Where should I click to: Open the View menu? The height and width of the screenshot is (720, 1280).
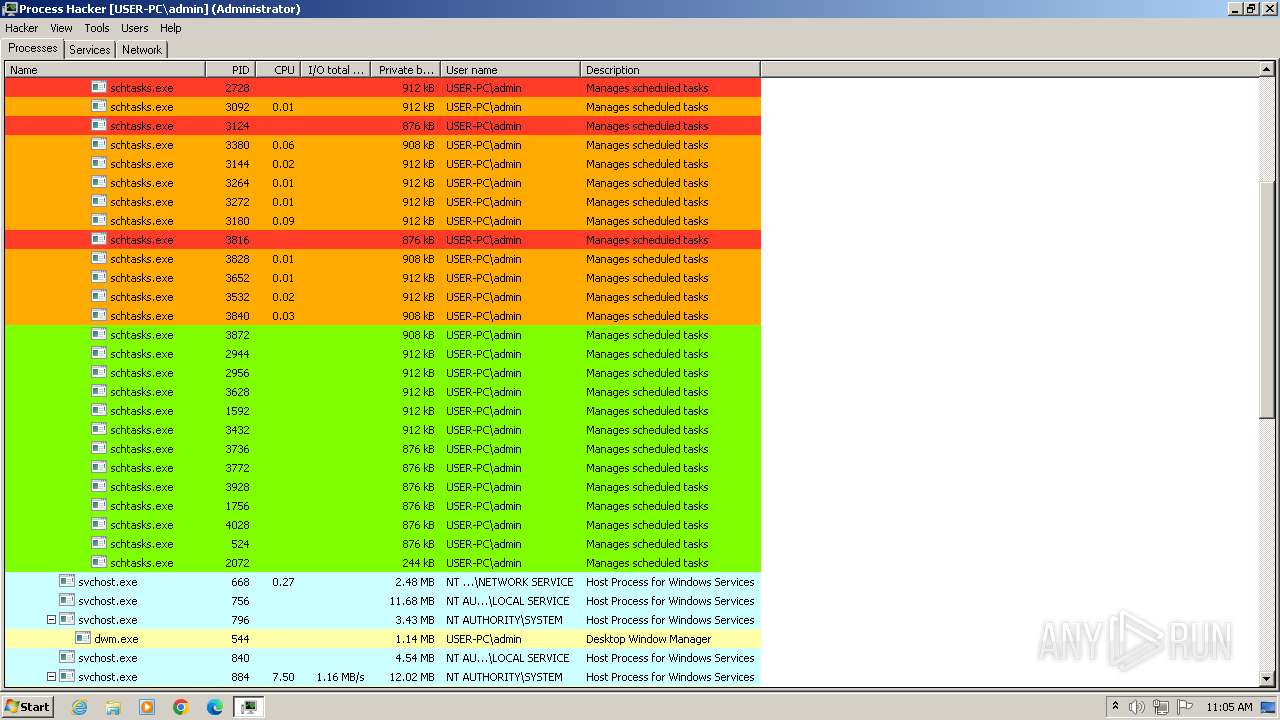(x=61, y=28)
